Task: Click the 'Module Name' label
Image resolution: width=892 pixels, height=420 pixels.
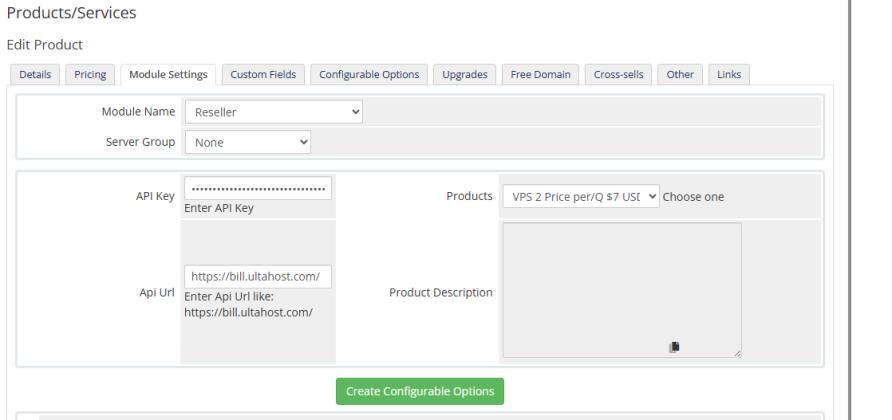Action: (138, 112)
